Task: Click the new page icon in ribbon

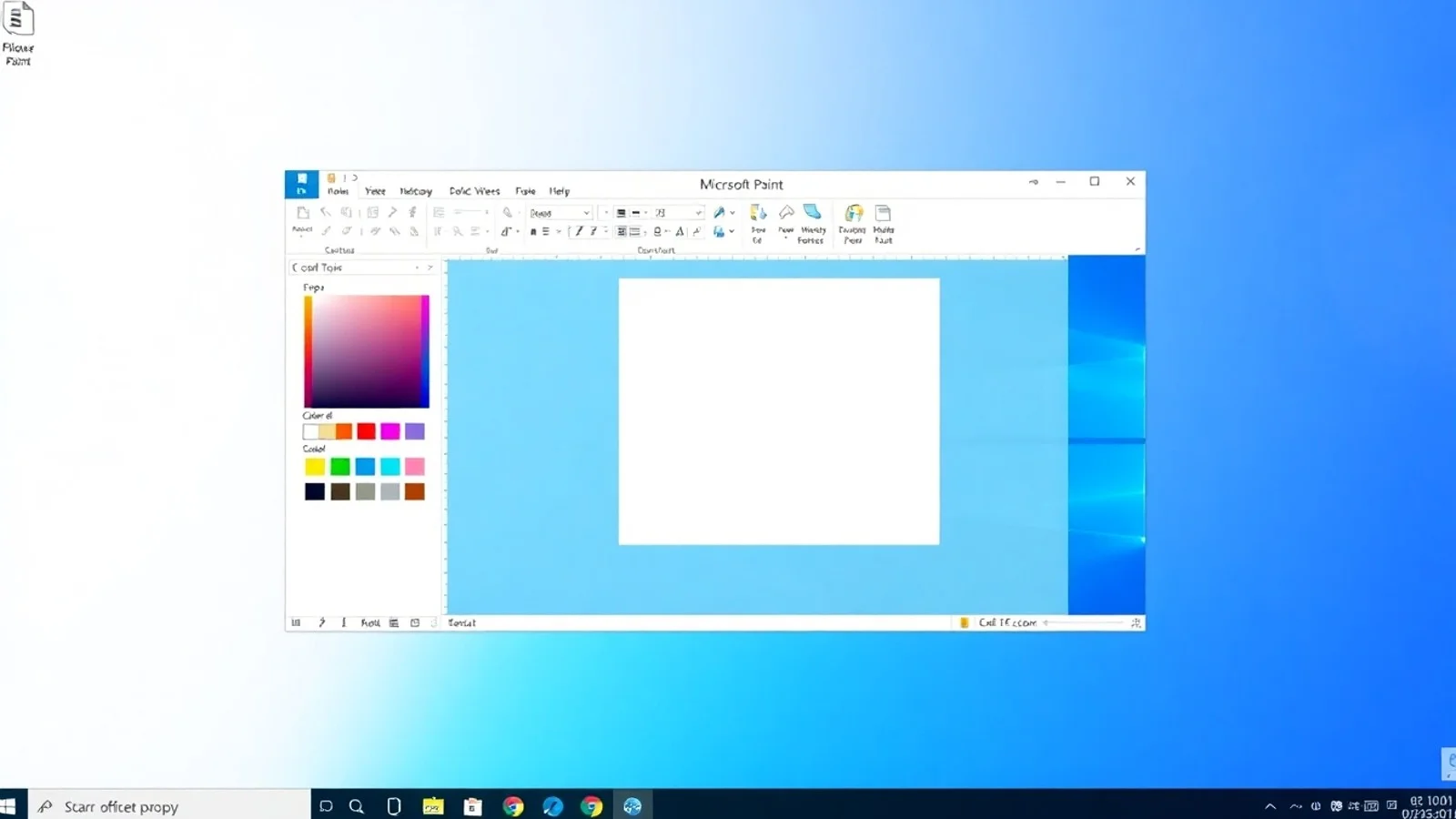Action: tap(303, 212)
